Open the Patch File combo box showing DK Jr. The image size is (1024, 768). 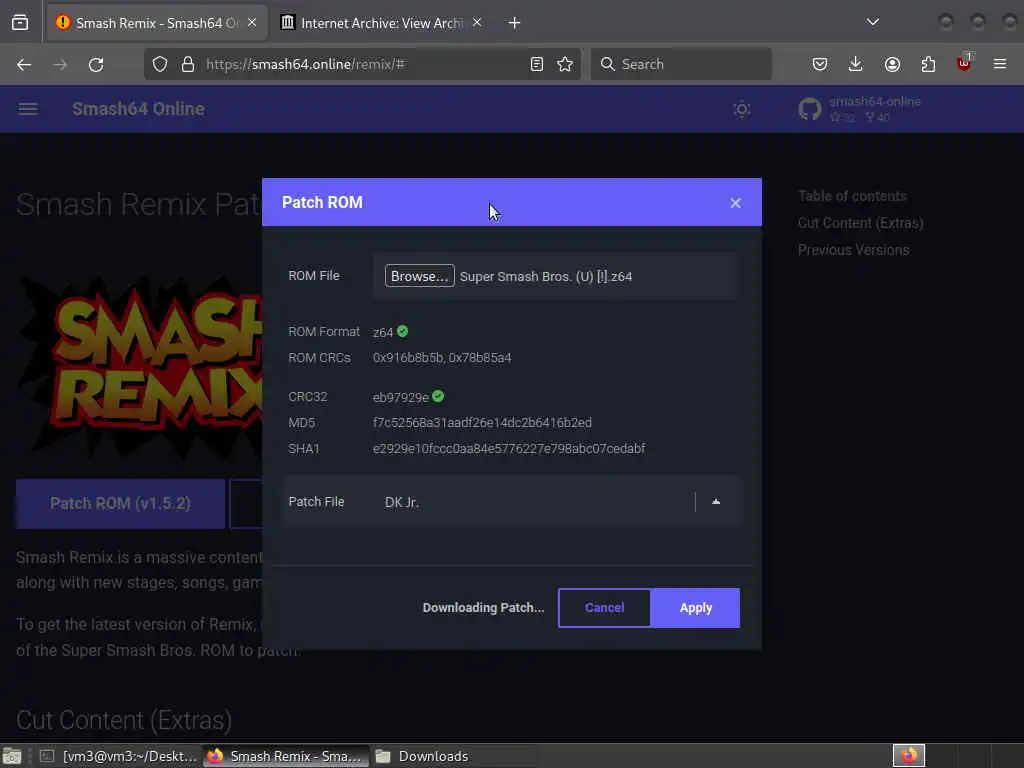513,502
